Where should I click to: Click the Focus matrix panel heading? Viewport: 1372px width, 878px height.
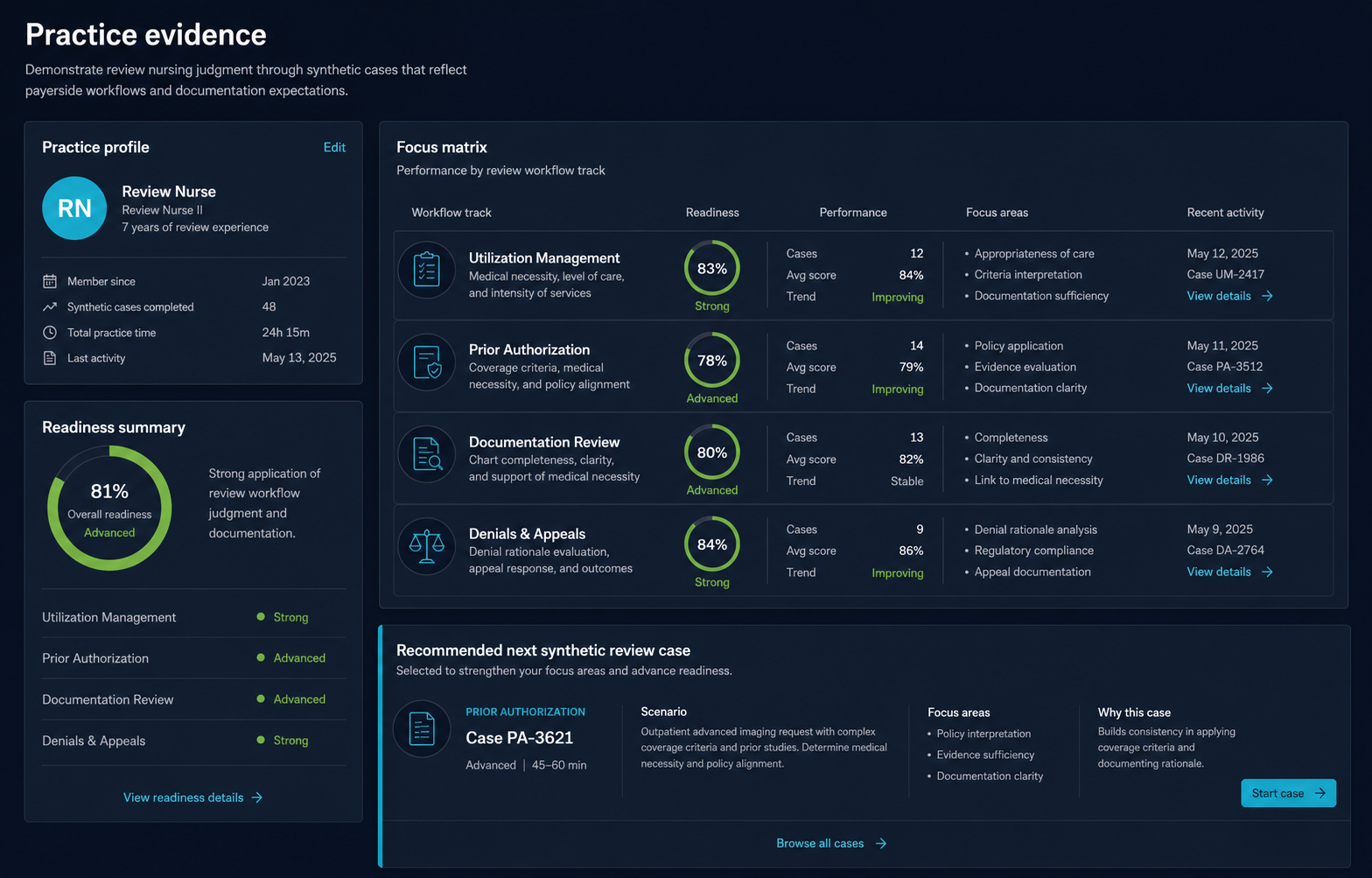pos(442,147)
